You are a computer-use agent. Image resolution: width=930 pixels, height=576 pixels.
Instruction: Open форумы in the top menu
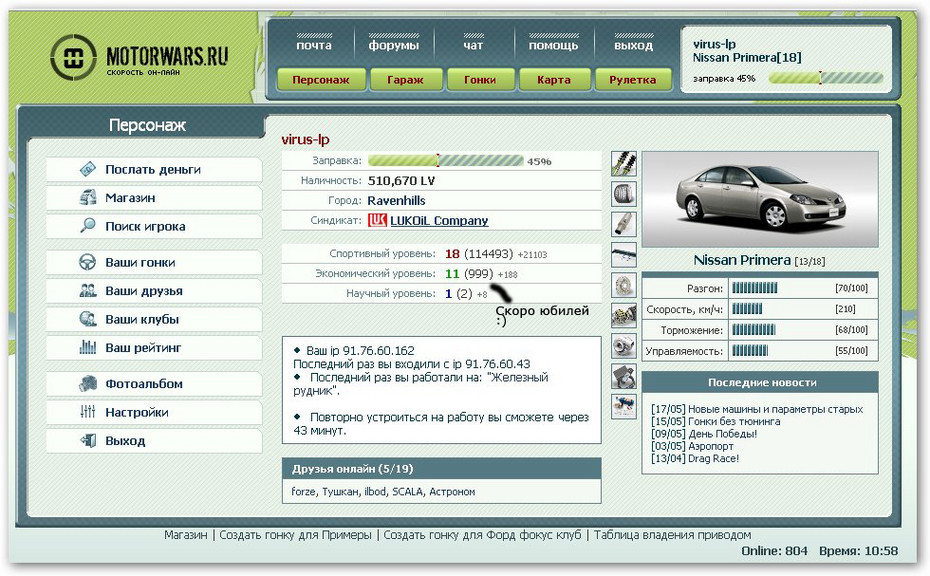tap(393, 45)
